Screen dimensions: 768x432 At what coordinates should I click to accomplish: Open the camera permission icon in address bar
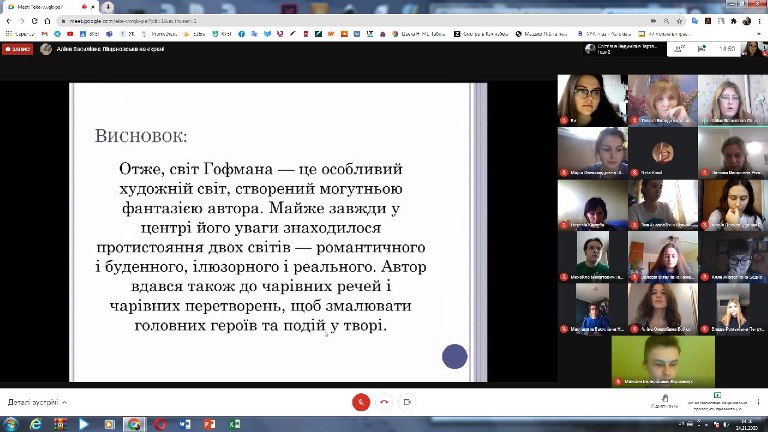(x=653, y=21)
